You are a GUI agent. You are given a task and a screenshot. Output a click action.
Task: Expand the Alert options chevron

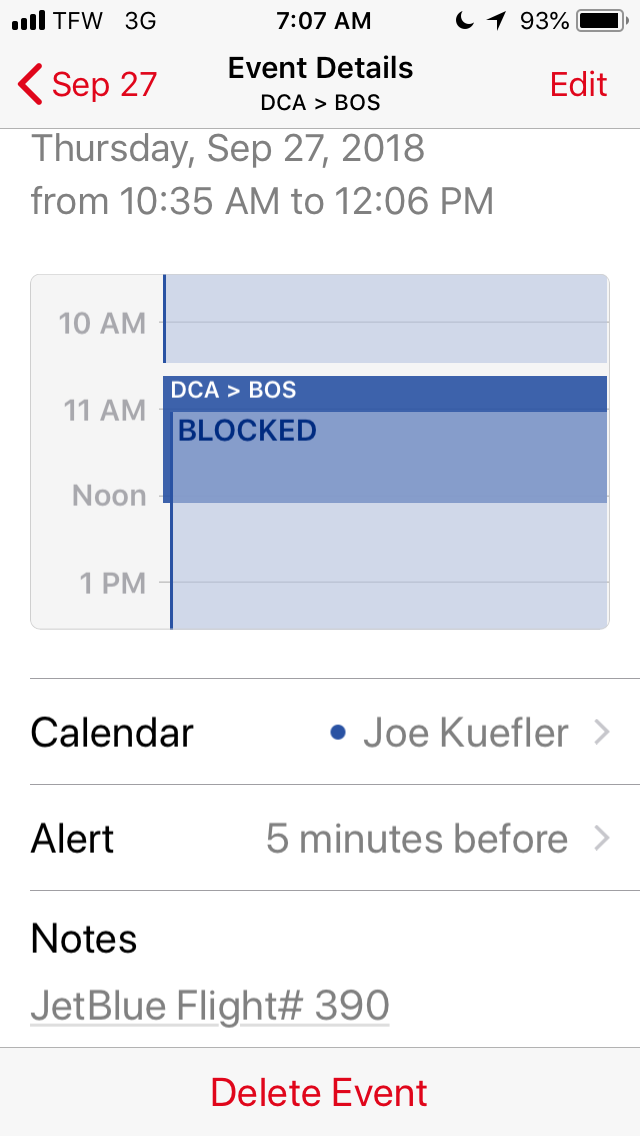pos(601,839)
